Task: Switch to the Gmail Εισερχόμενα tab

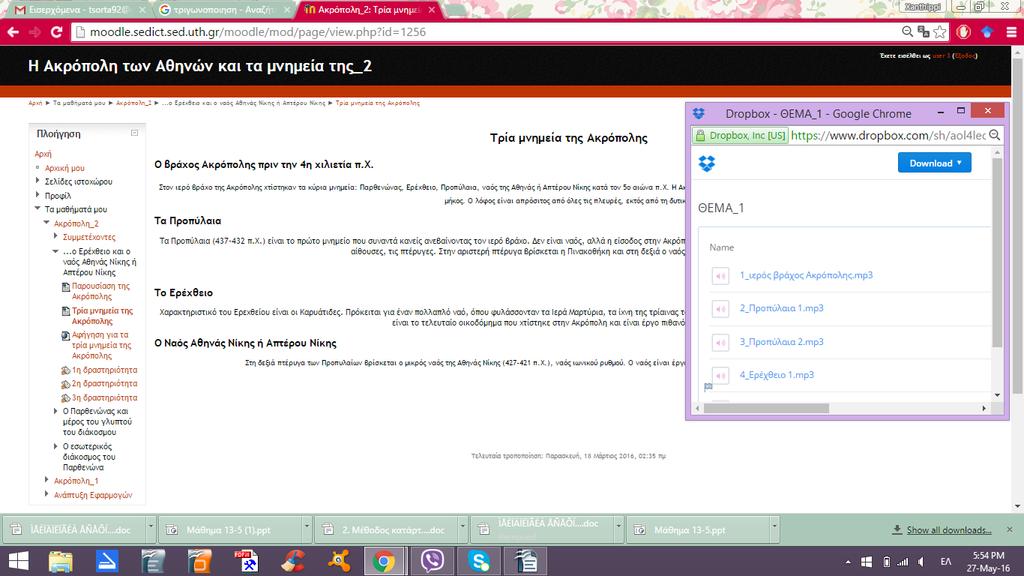Action: 77,10
